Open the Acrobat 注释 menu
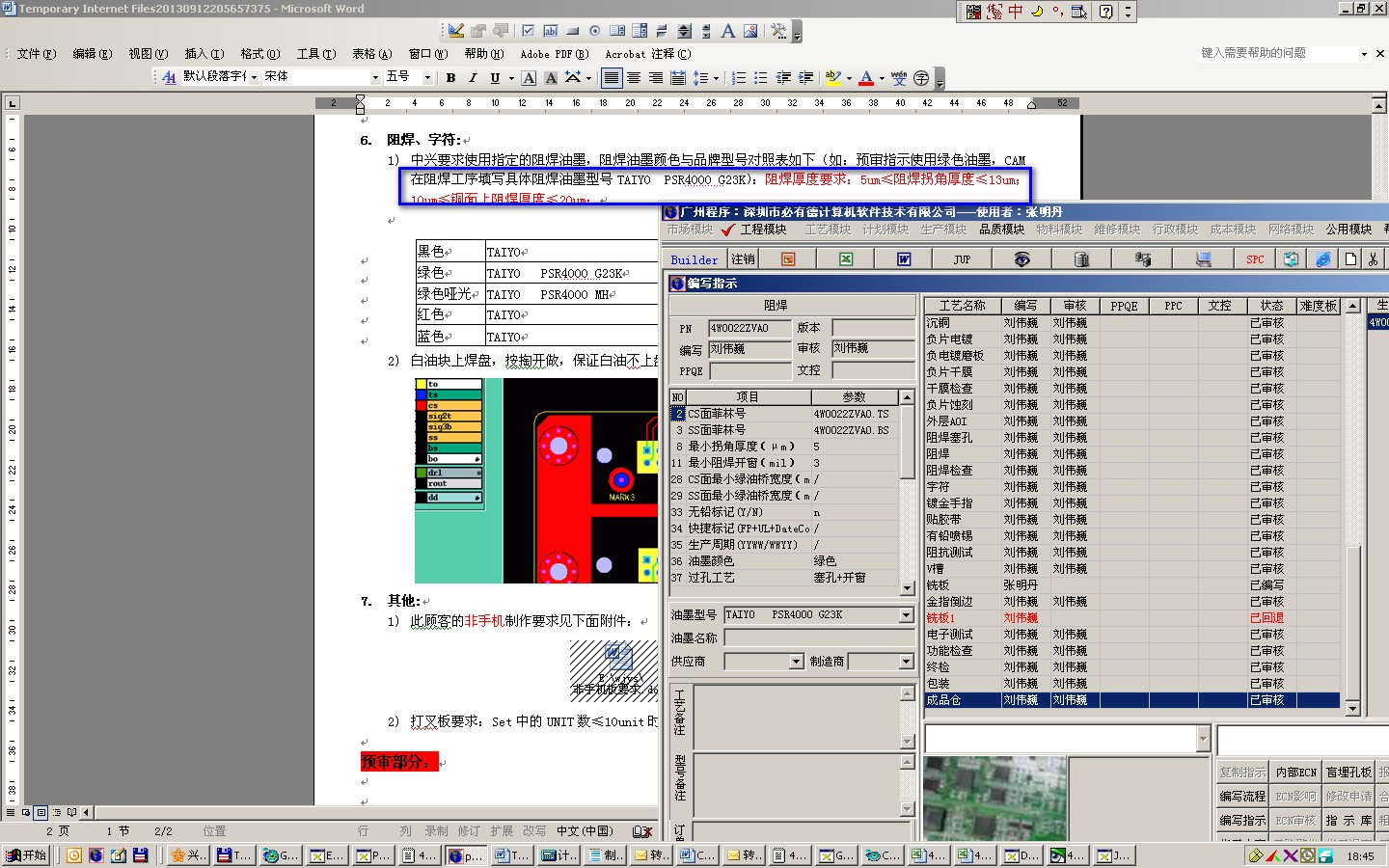 (648, 54)
